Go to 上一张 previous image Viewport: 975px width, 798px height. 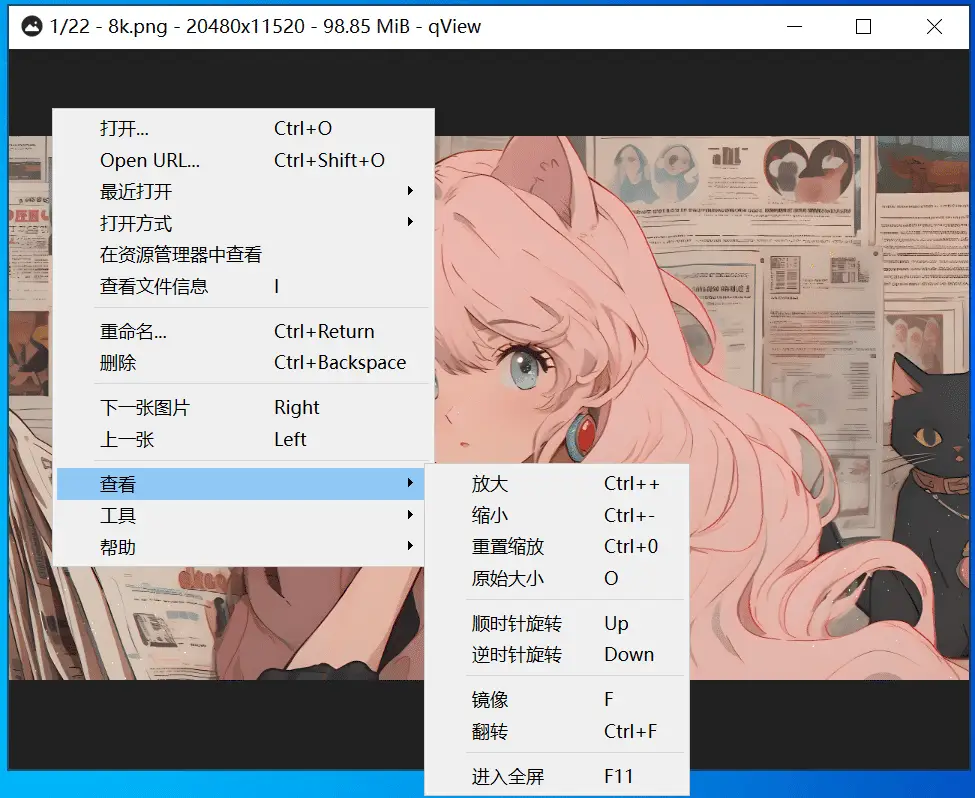(127, 440)
